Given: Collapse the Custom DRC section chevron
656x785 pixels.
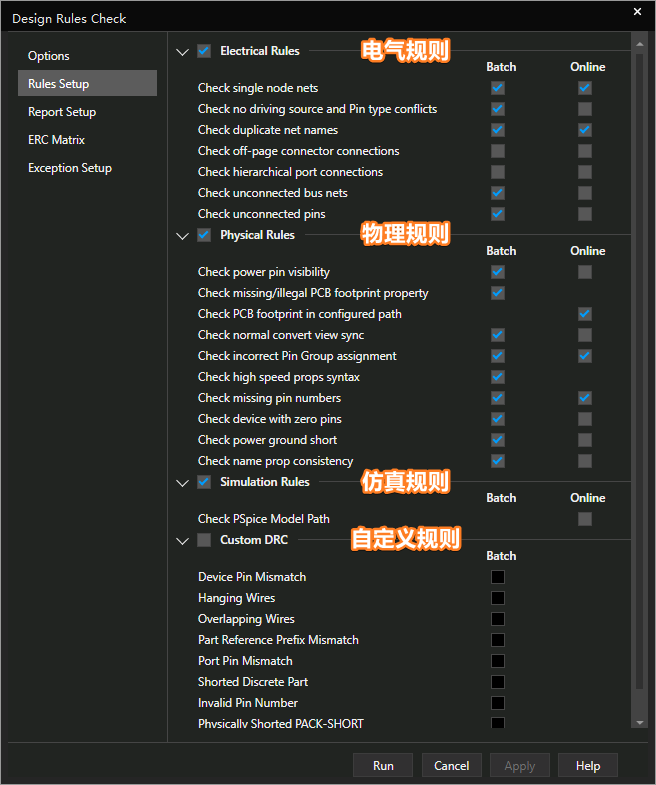Looking at the screenshot, I should point(181,541).
